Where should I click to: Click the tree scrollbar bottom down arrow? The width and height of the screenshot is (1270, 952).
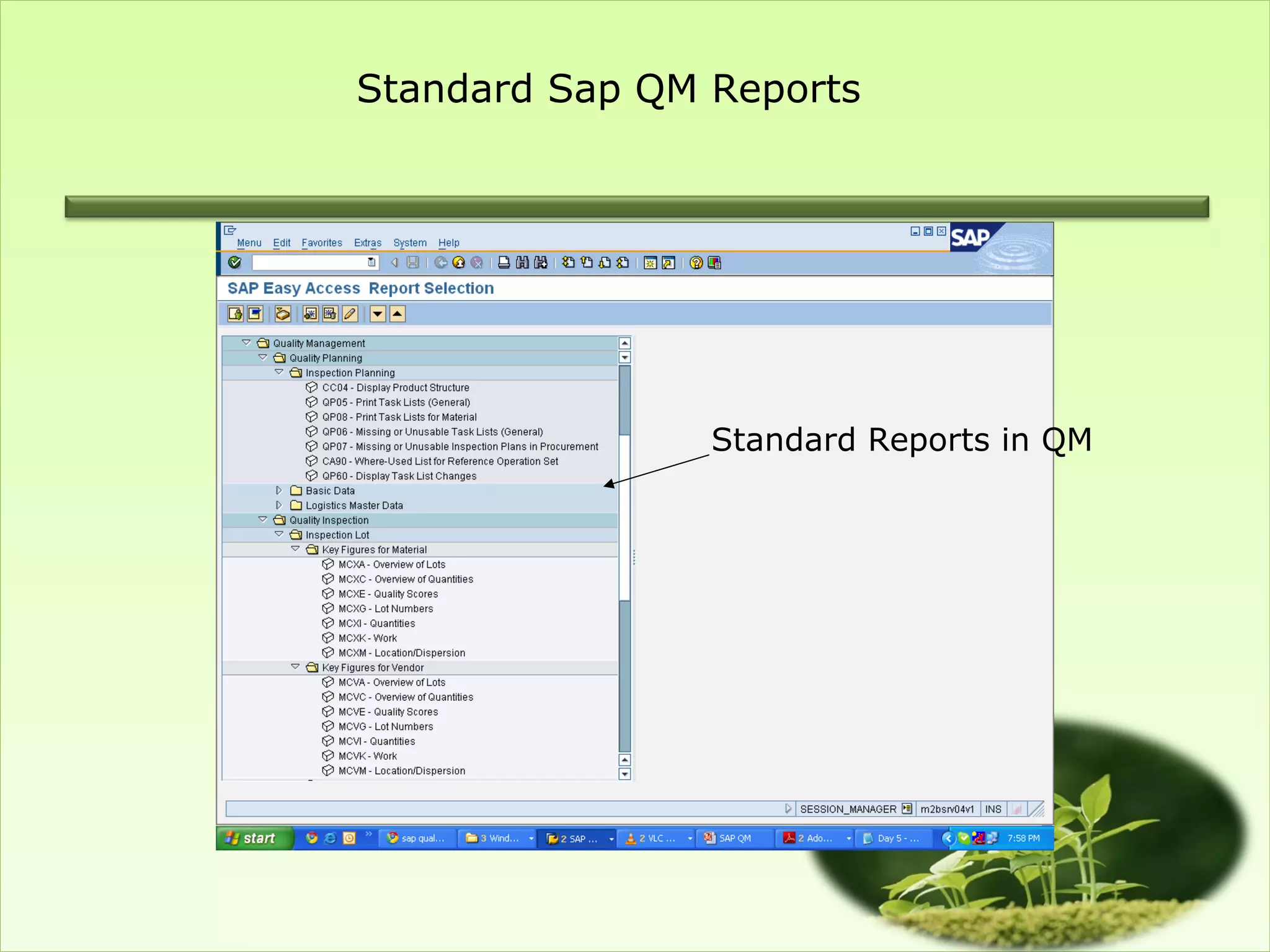coord(625,774)
